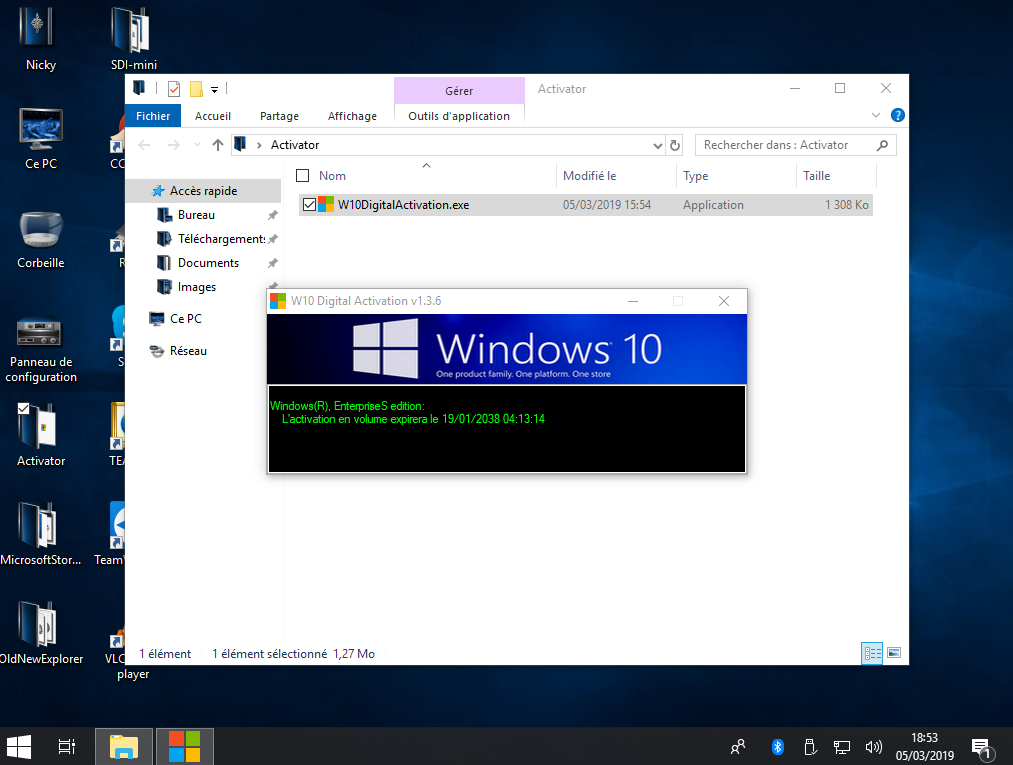The width and height of the screenshot is (1013, 765).
Task: Click the Properties quick access toolbar icon
Action: pos(174,89)
